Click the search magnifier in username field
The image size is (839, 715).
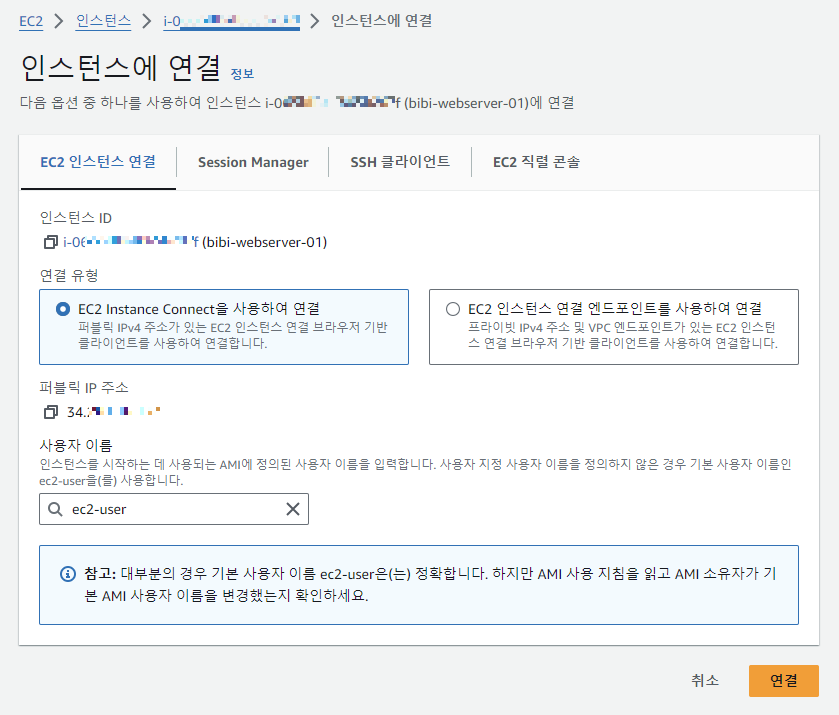[x=55, y=509]
